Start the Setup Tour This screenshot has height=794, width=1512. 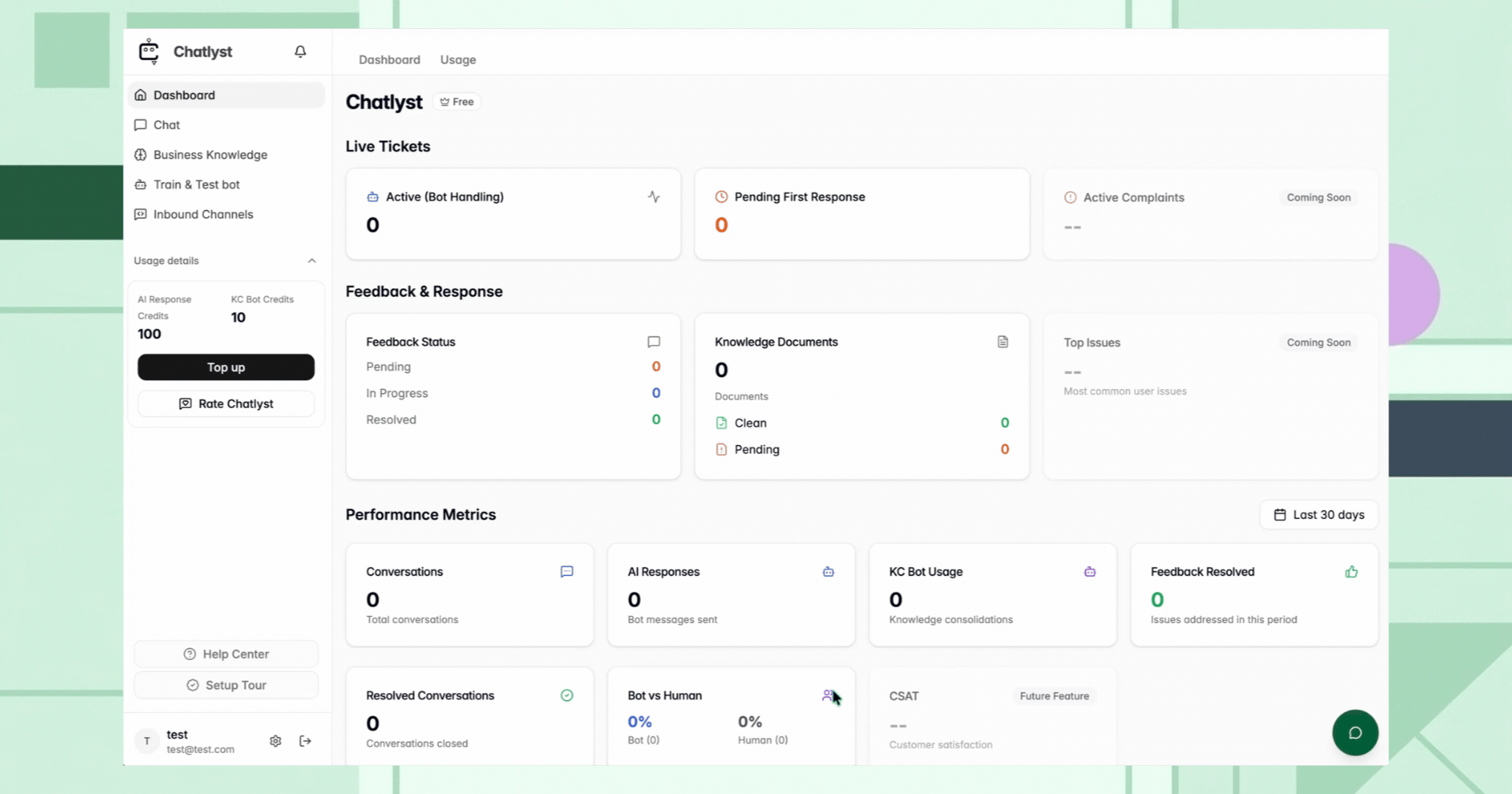pyautogui.click(x=226, y=685)
